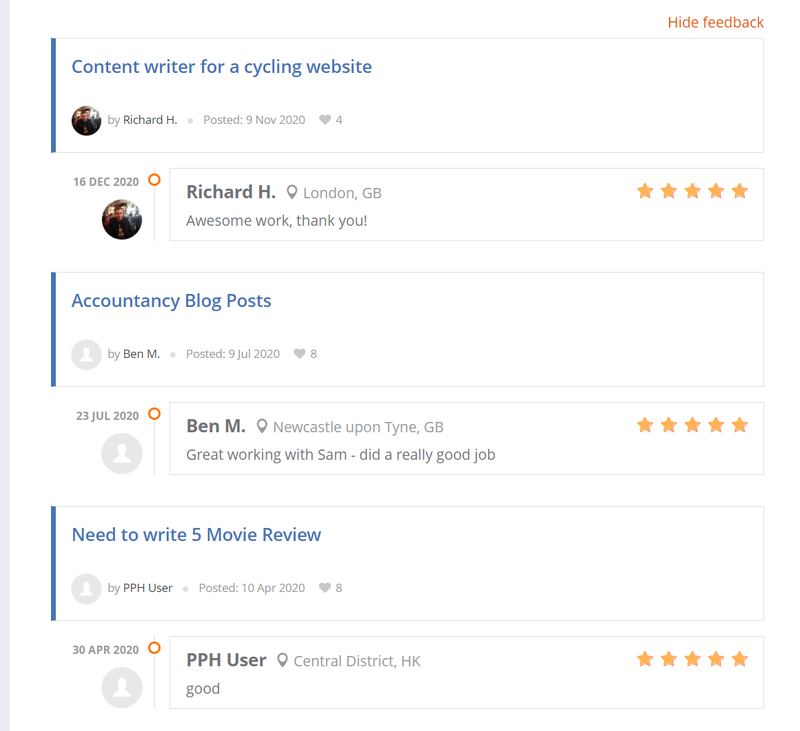Click Richard H. avatar beside 16 Dec review
Viewport: 800px width, 731px height.
122,219
